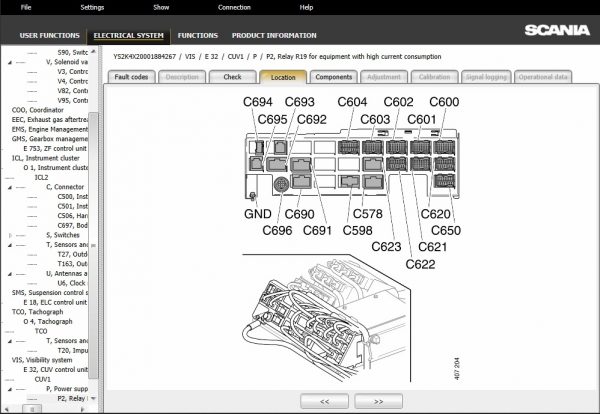Collapse the T, Sensors node under ICL2
This screenshot has height=414, width=600.
click(10, 245)
